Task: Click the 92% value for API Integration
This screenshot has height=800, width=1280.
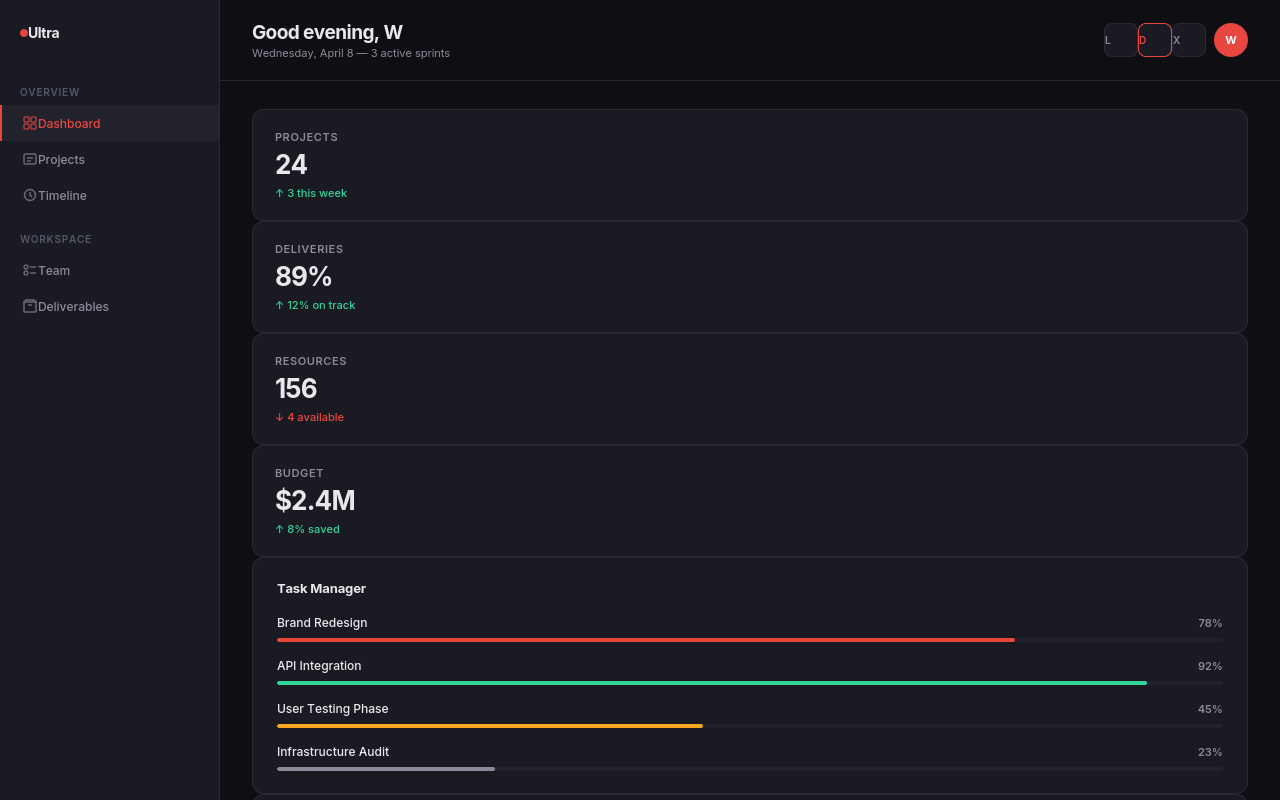Action: (1210, 666)
